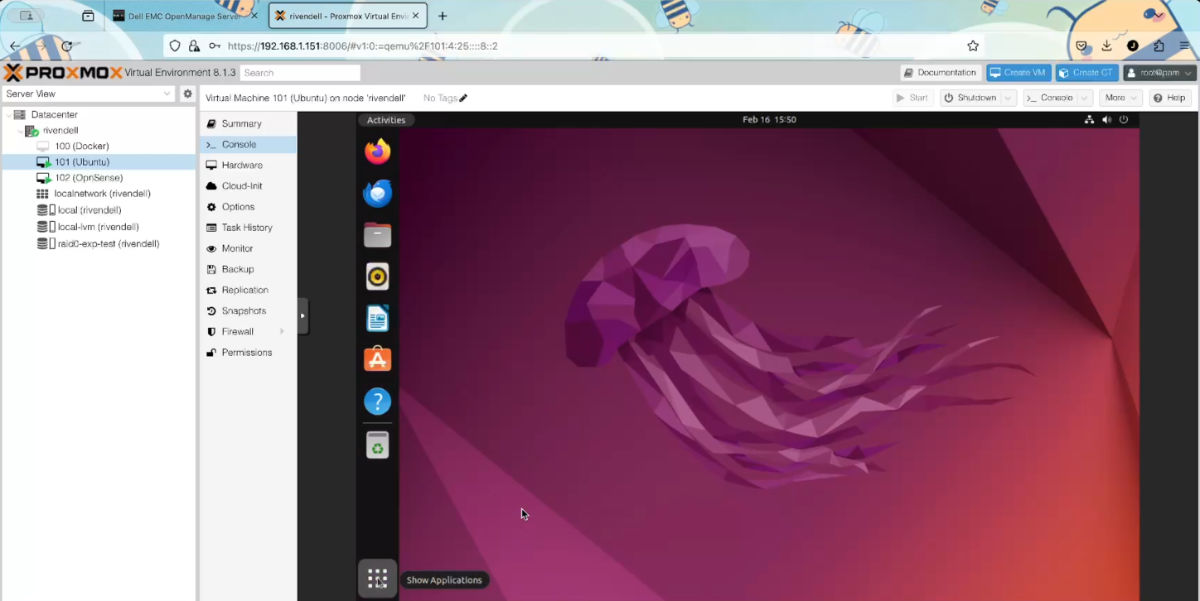1200x601 pixels.
Task: Open the Server View dropdown
Action: pyautogui.click(x=90, y=91)
